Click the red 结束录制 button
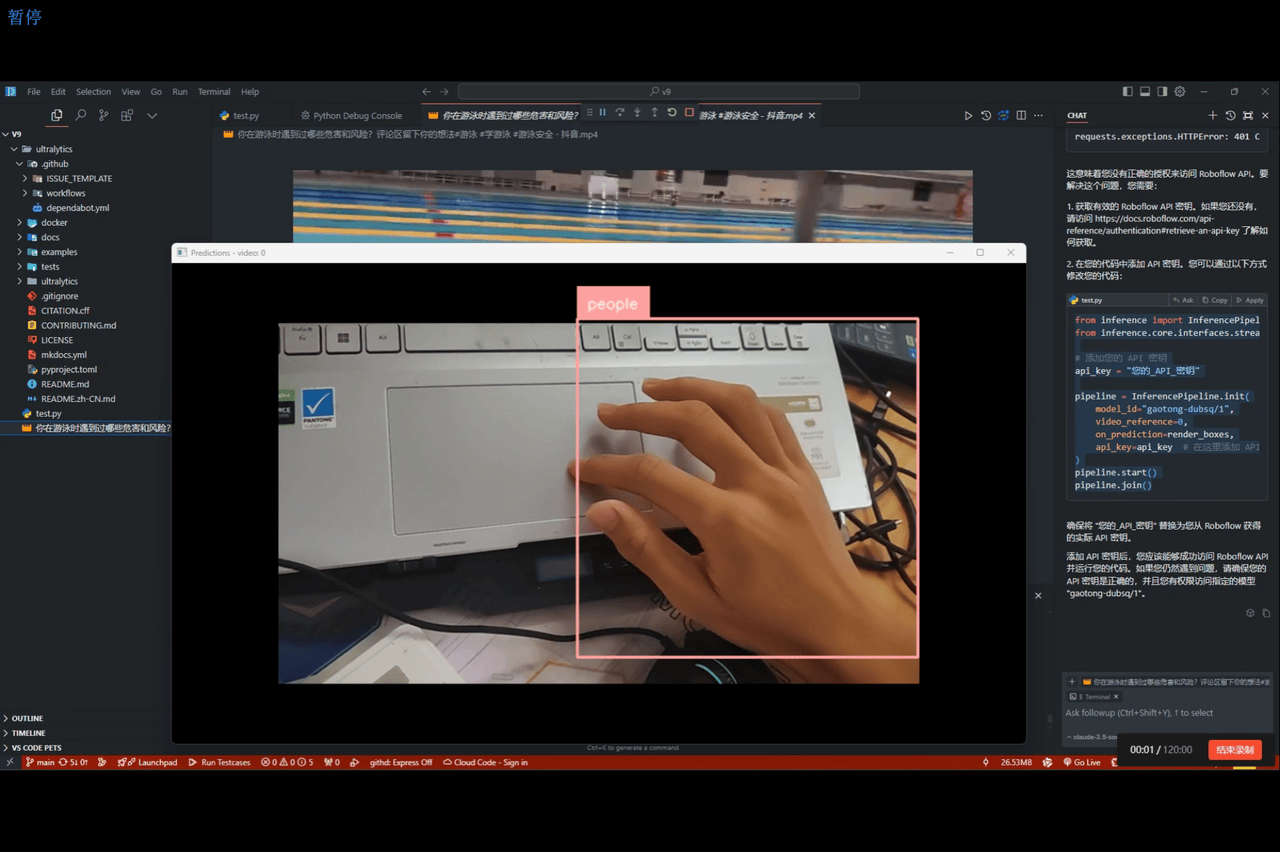This screenshot has height=852, width=1280. point(1234,750)
